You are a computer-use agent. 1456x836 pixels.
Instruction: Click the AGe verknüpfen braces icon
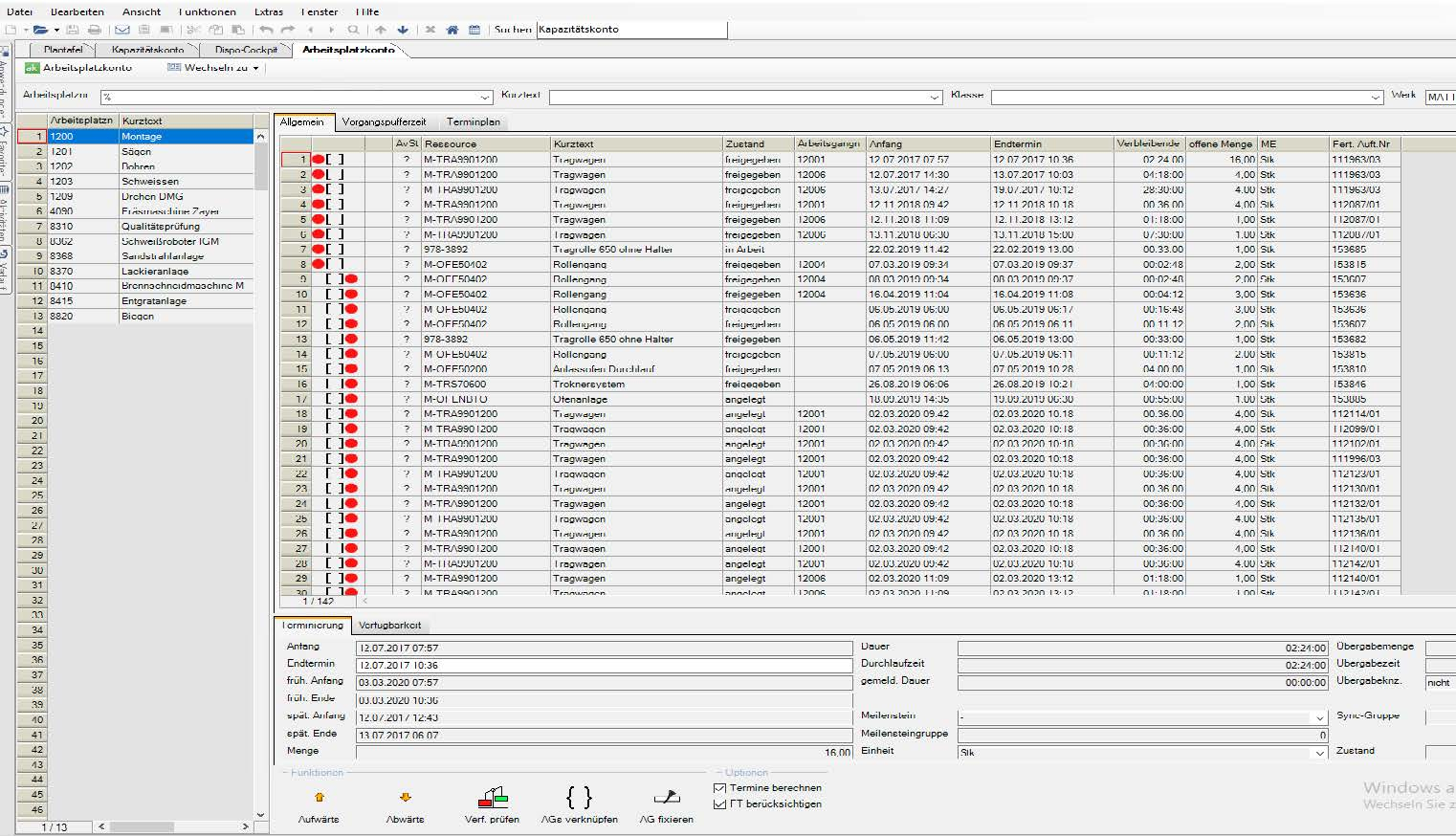point(579,797)
